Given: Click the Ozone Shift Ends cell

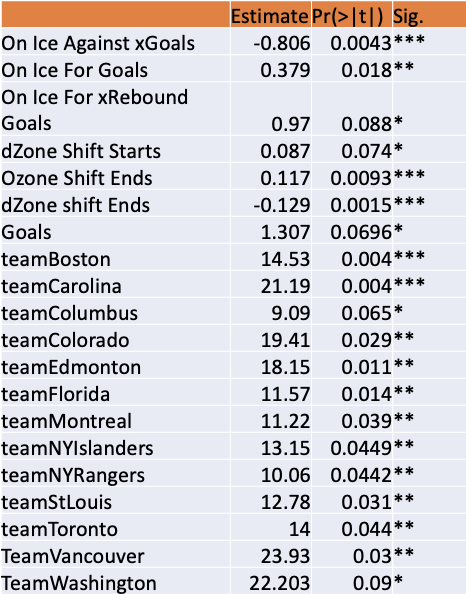Looking at the screenshot, I should tap(77, 178).
